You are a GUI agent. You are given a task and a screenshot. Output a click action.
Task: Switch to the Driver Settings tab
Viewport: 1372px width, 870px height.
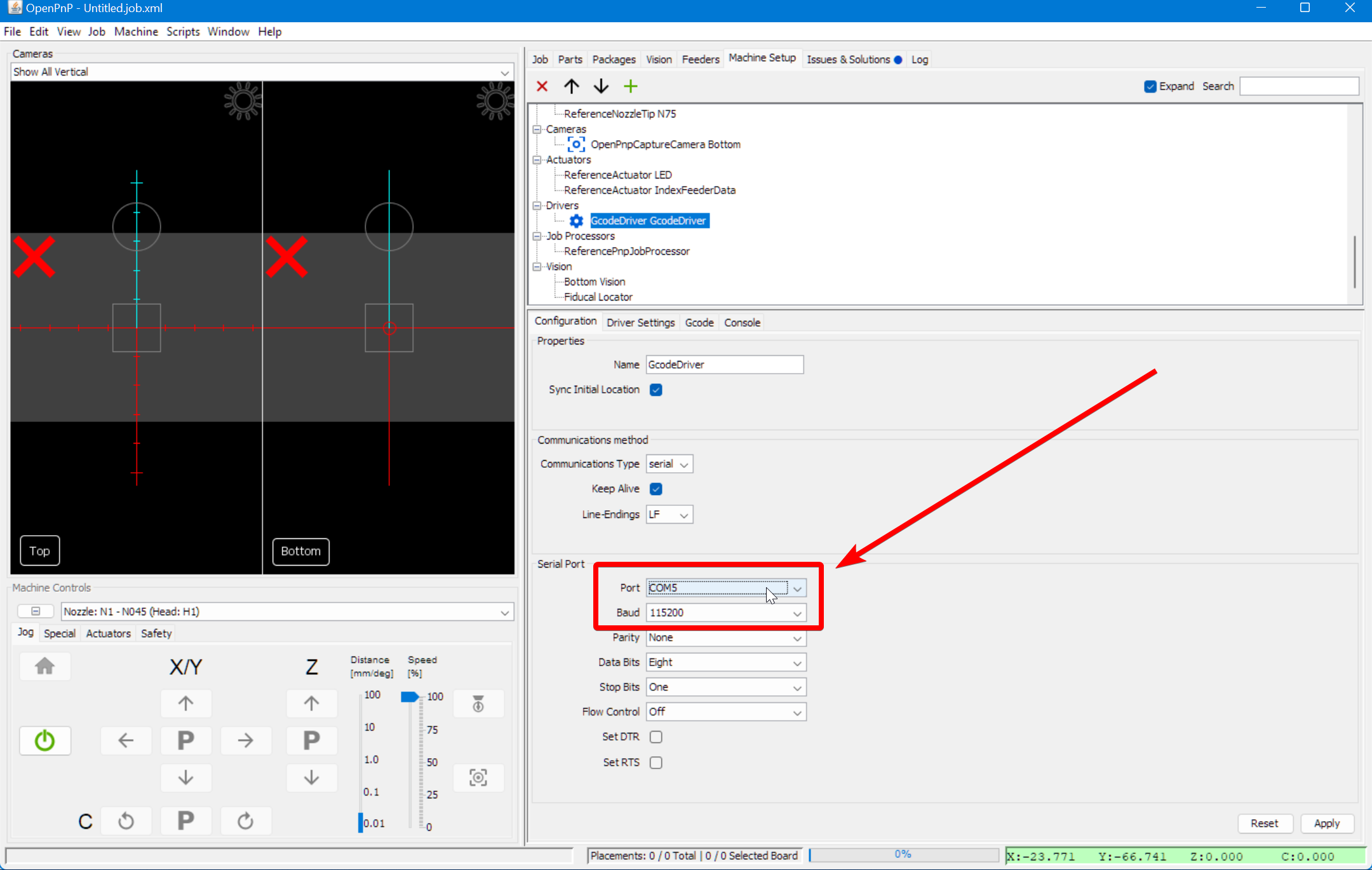click(x=640, y=322)
